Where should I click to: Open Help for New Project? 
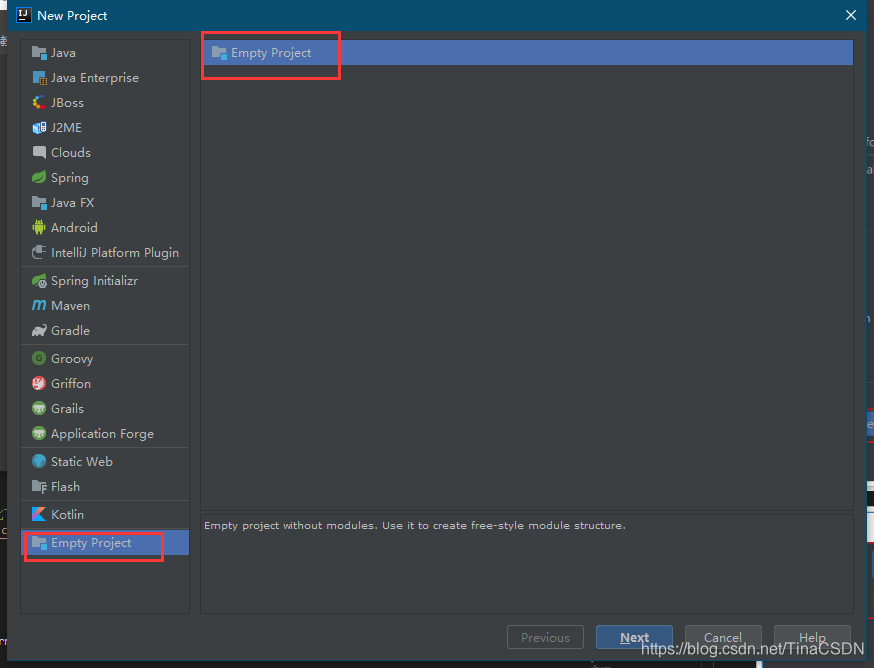812,637
